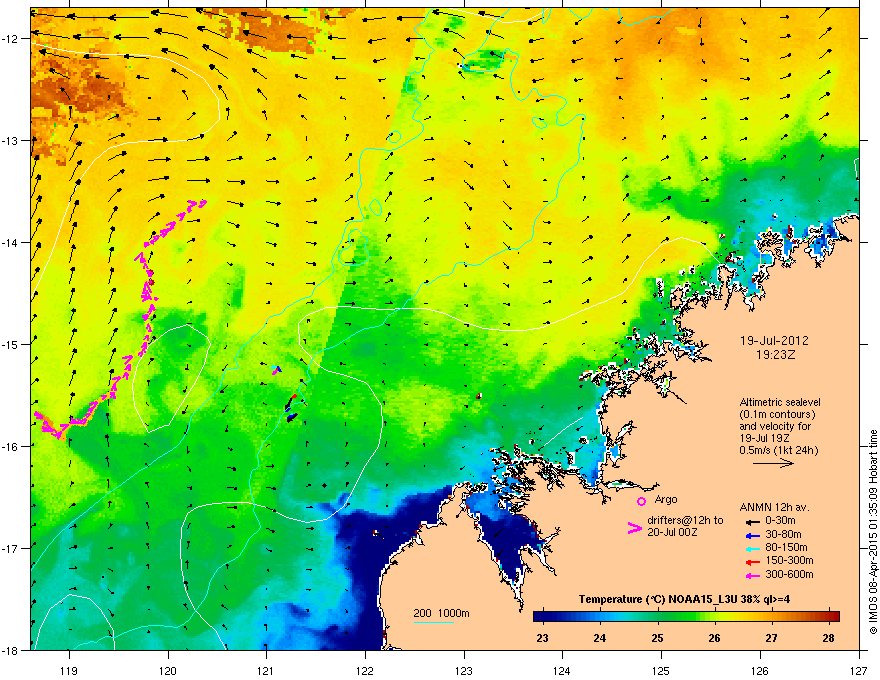Click the '19-Jul-2012' date label
The height and width of the screenshot is (680, 880).
(774, 341)
